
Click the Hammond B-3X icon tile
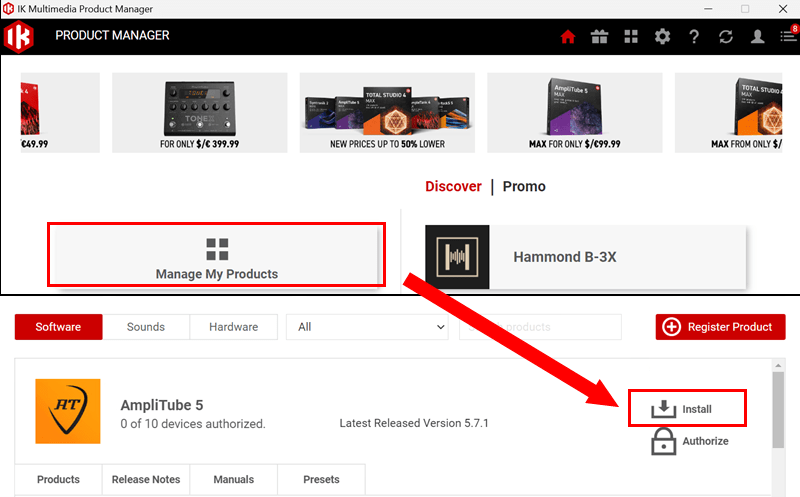pyautogui.click(x=457, y=257)
